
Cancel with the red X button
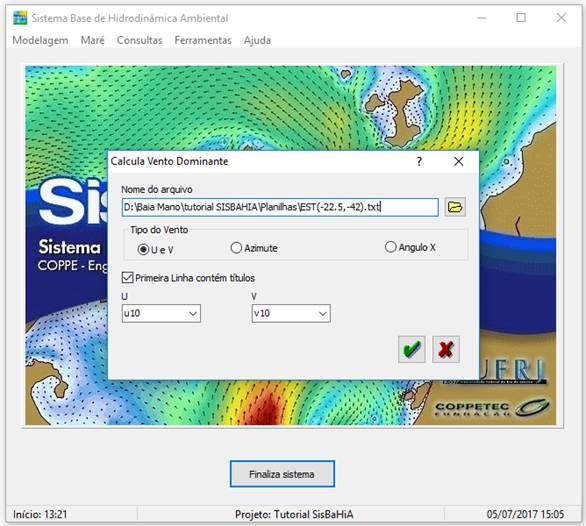pyautogui.click(x=446, y=349)
